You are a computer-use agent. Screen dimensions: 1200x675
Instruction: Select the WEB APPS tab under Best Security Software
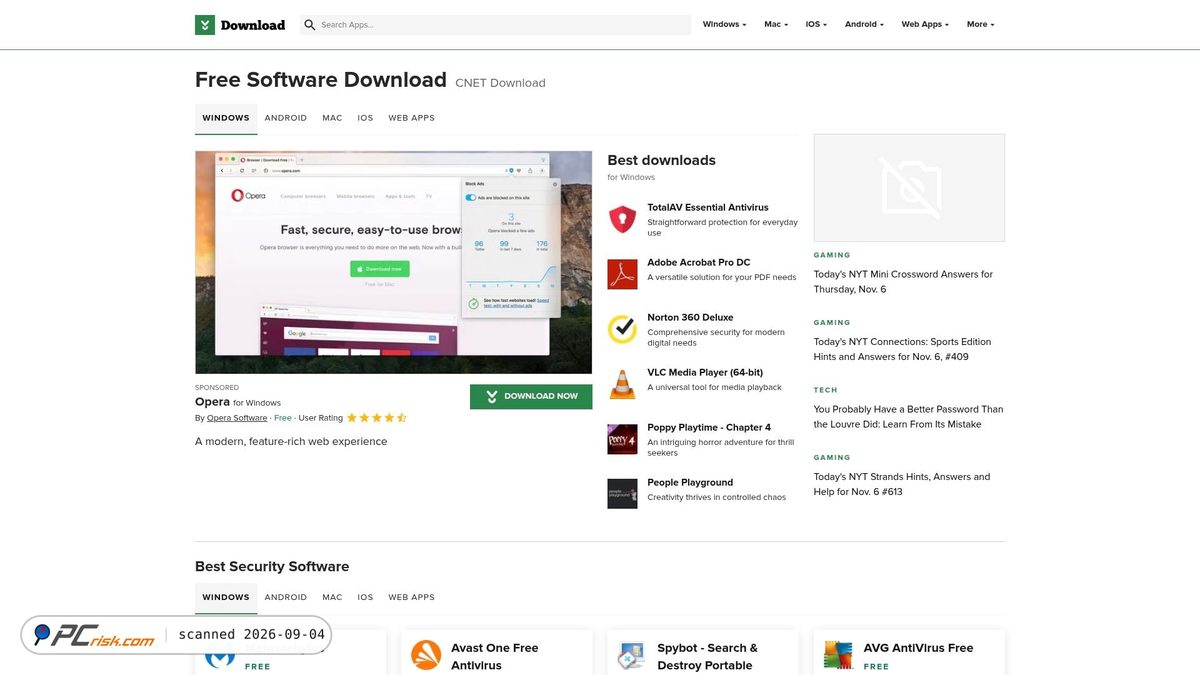411,597
